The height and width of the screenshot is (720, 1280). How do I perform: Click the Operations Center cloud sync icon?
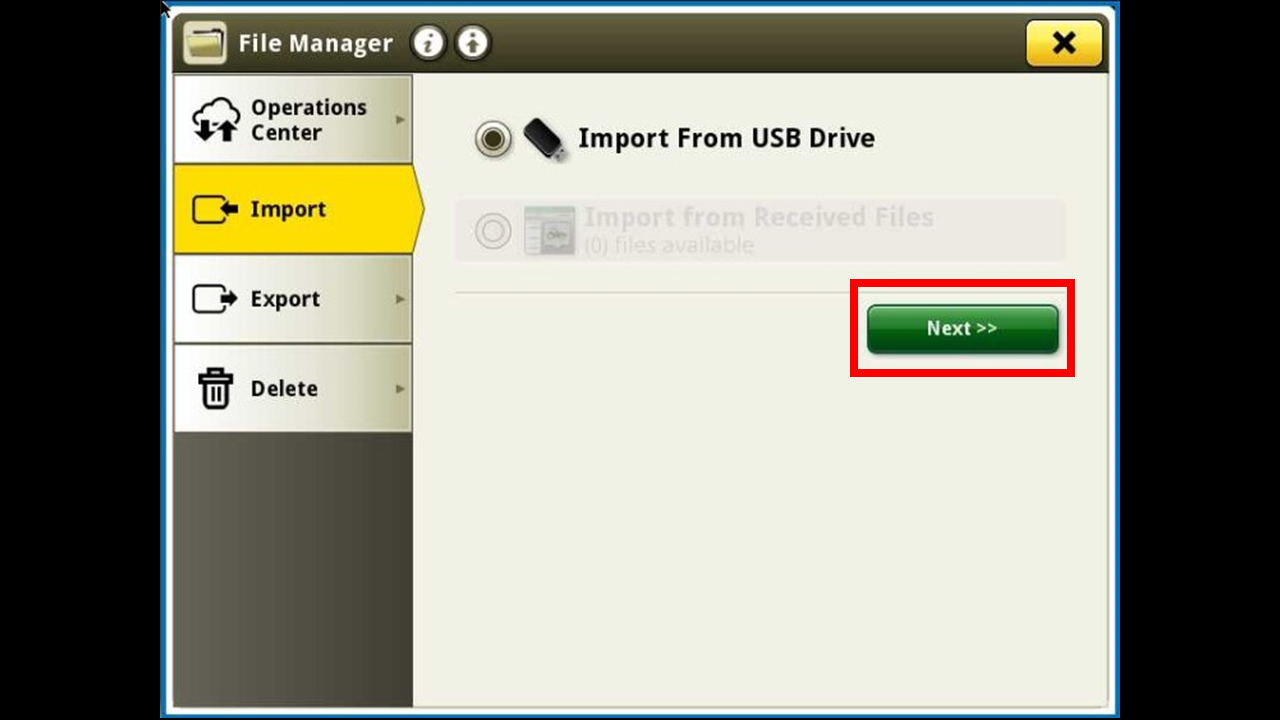pos(216,120)
